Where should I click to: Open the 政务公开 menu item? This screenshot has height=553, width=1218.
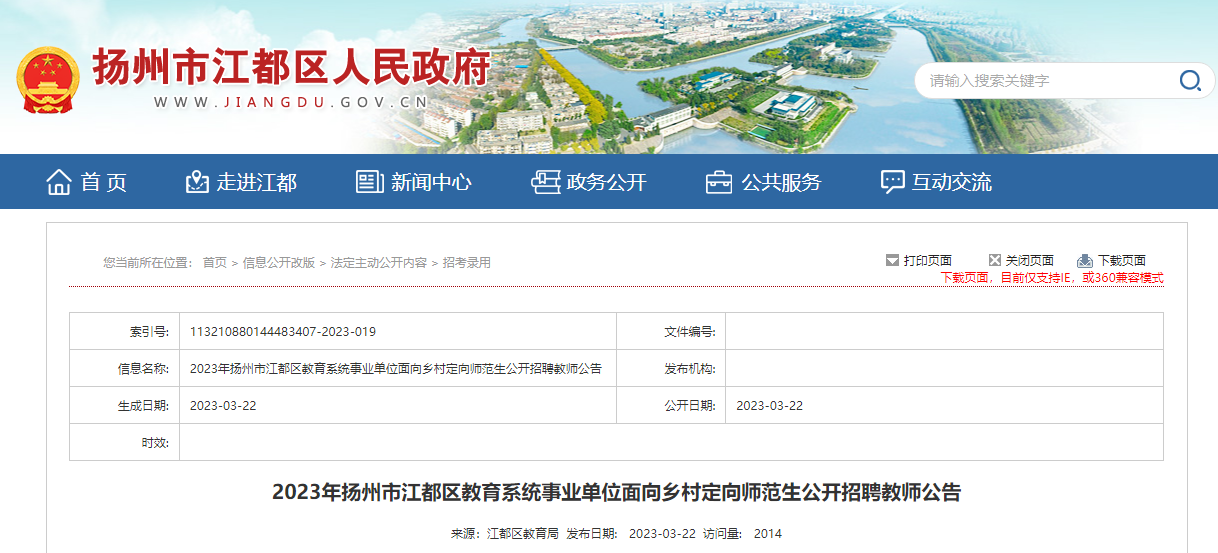tap(606, 182)
